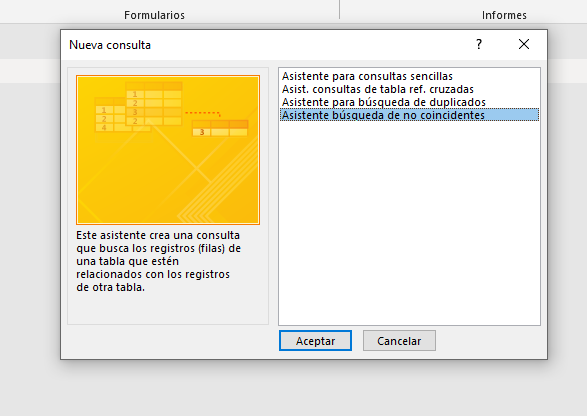
Task: Select Asistente para búsqueda de duplicados
Action: pos(384,102)
